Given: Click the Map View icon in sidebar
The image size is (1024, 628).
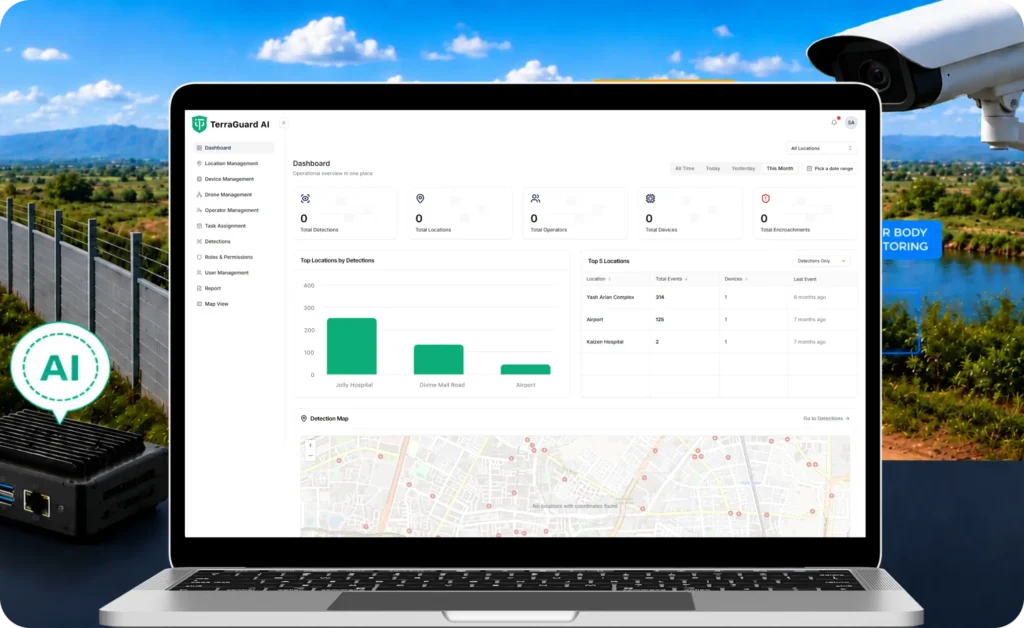Looking at the screenshot, I should point(199,304).
